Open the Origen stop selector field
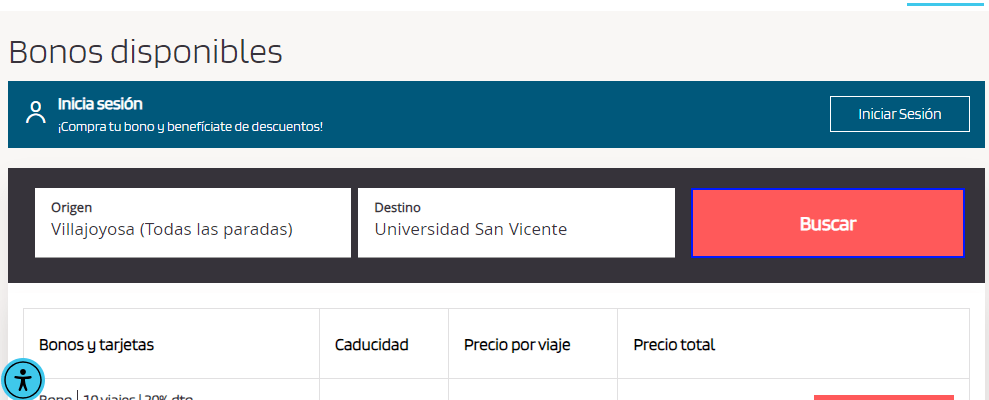This screenshot has height=400, width=989. point(193,223)
